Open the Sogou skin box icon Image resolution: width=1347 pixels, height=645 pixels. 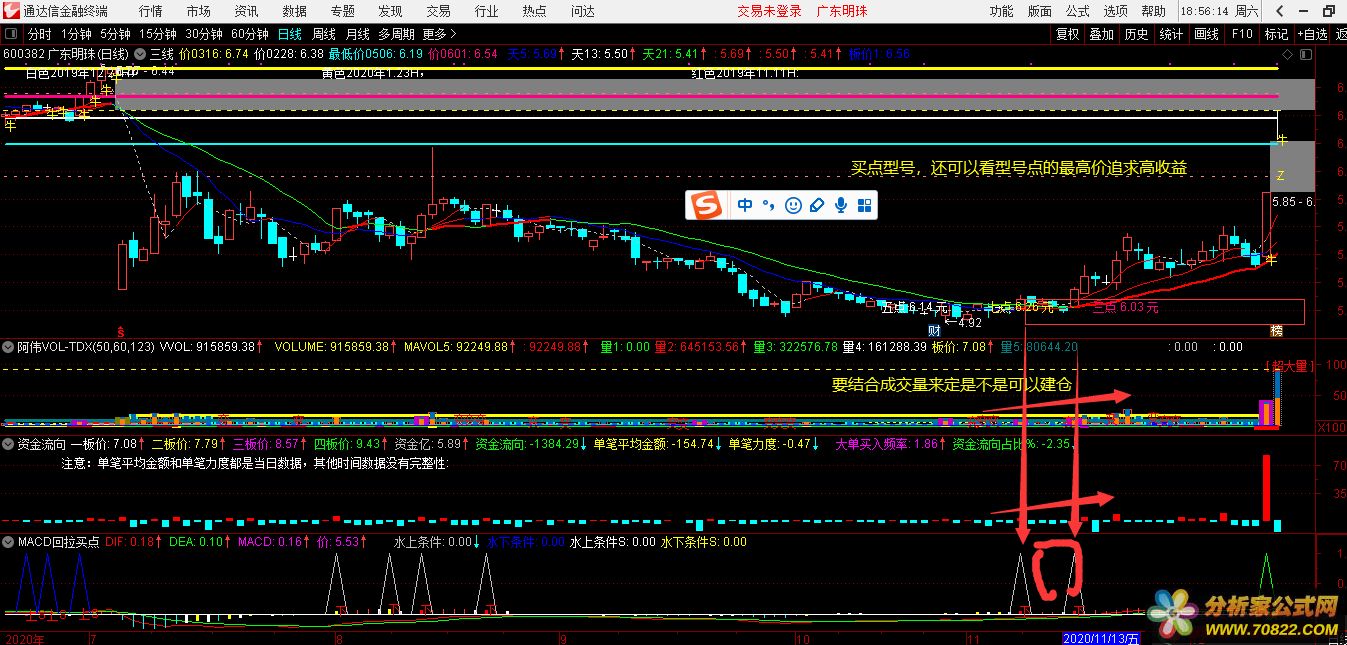click(817, 205)
